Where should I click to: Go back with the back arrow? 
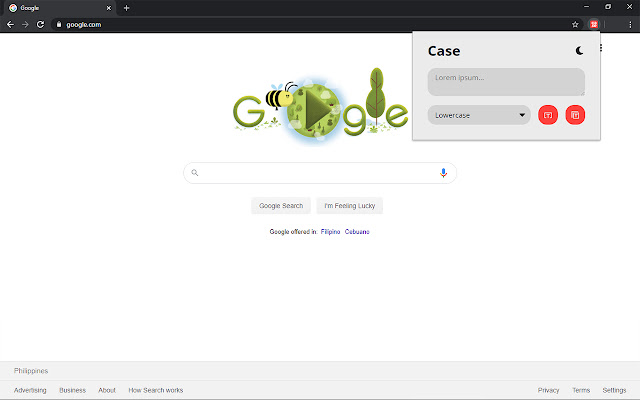[11, 24]
